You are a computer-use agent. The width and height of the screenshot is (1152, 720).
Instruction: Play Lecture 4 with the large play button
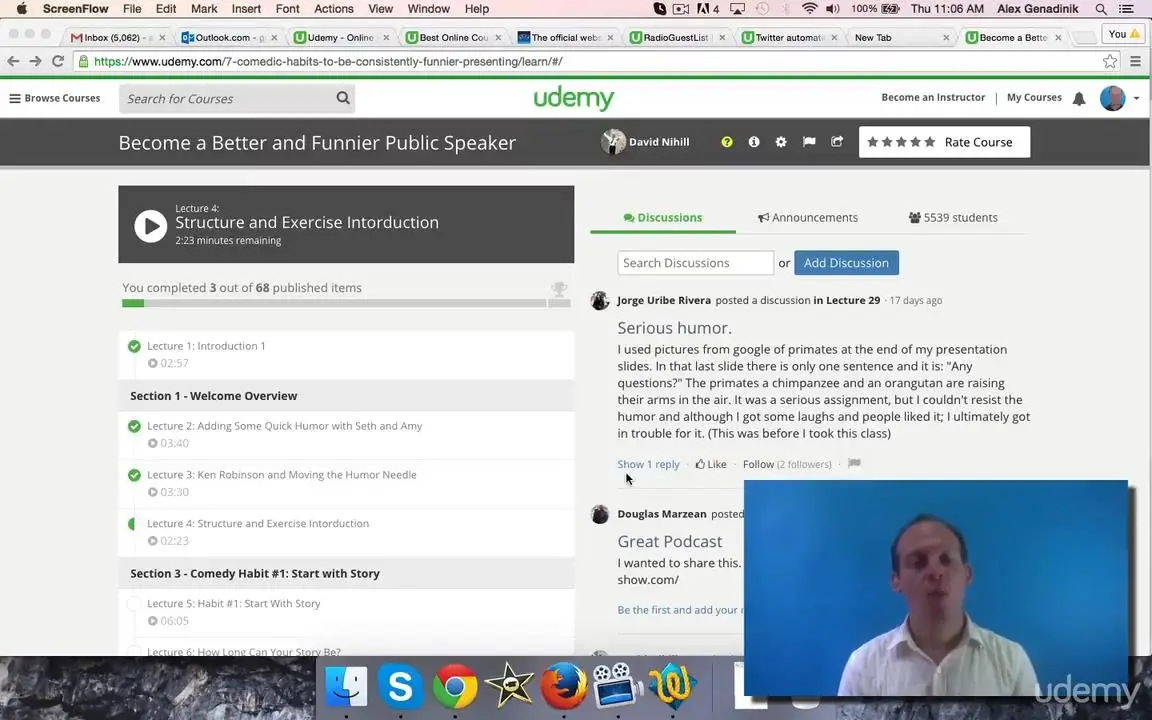(x=151, y=226)
